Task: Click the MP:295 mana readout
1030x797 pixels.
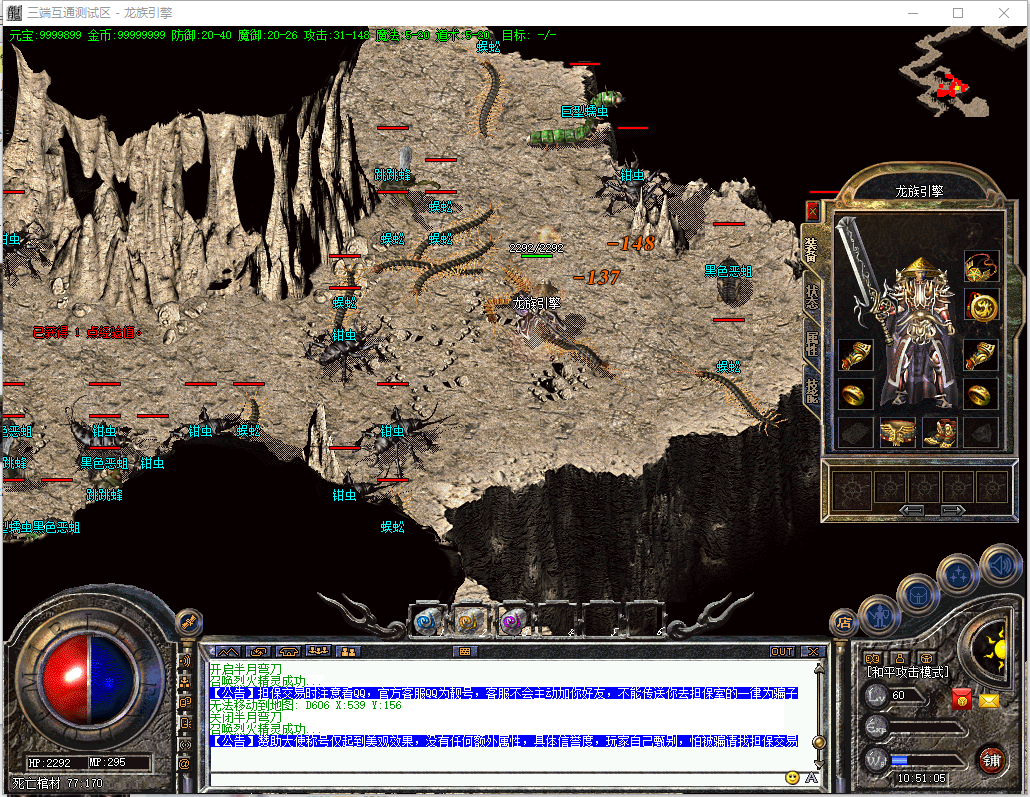Action: click(x=107, y=762)
